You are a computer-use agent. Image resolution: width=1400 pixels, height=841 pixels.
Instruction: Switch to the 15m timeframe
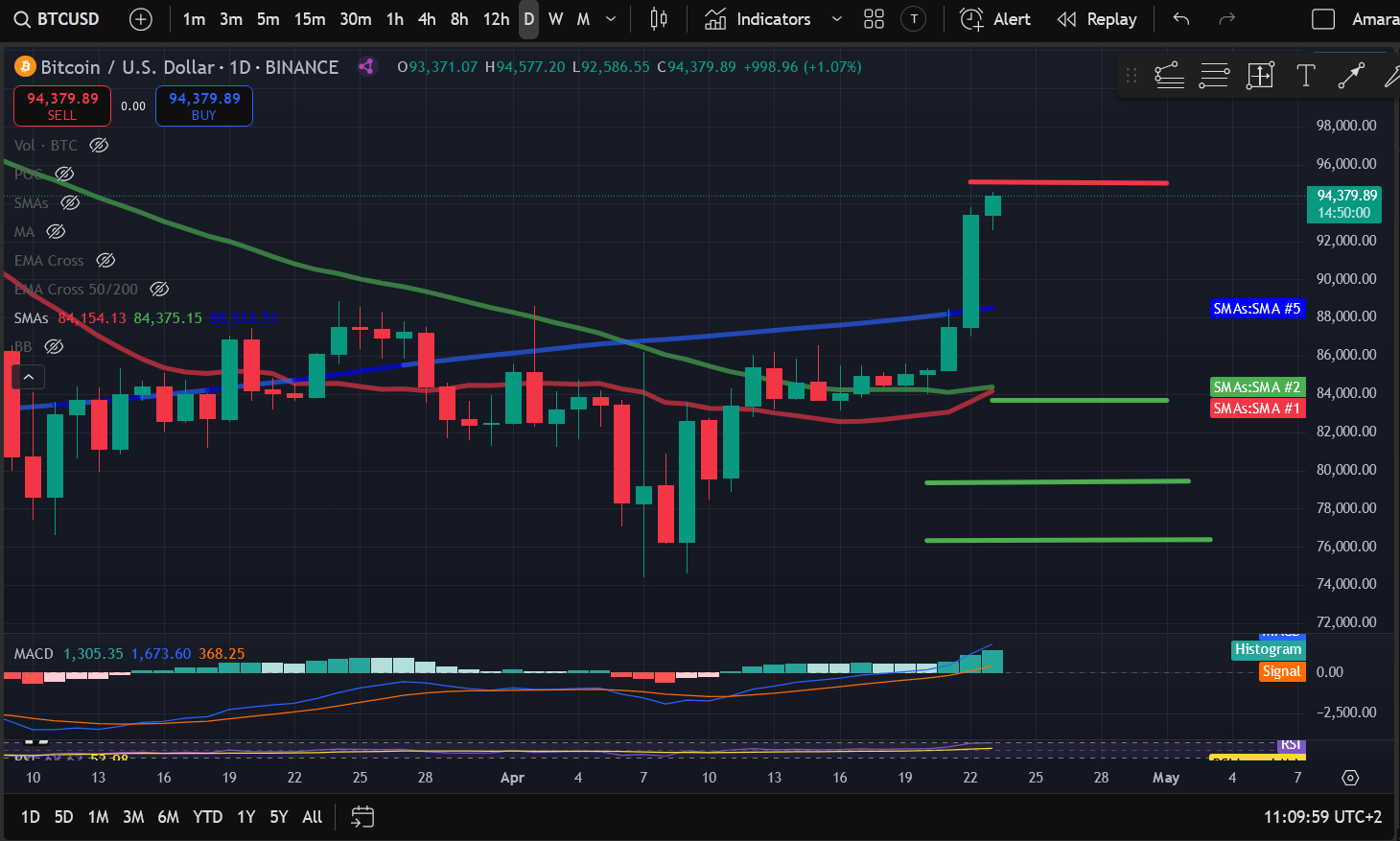coord(309,19)
